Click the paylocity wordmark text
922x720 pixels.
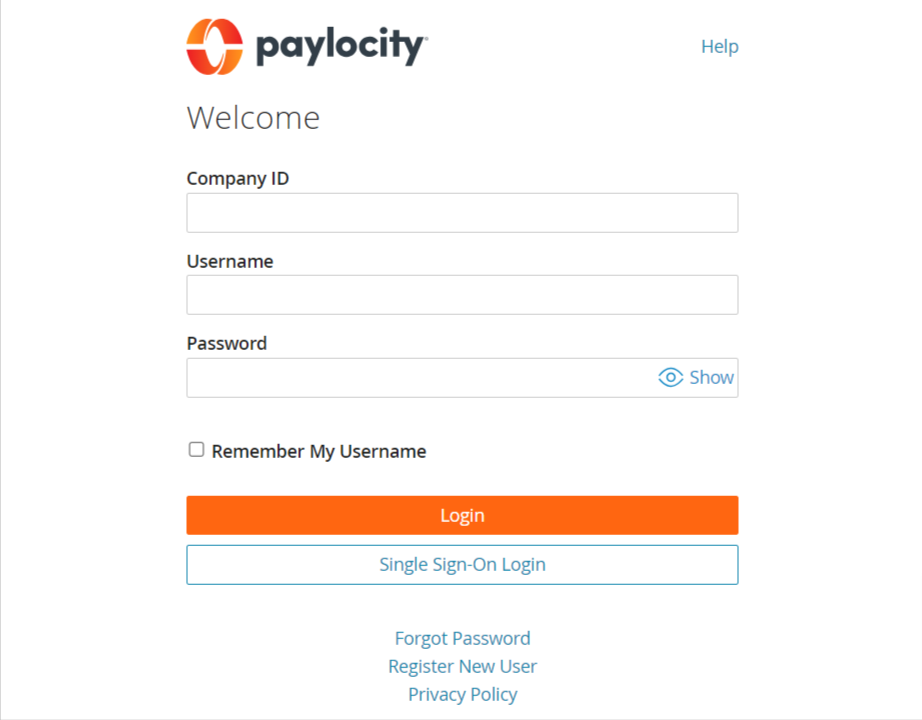pos(342,46)
